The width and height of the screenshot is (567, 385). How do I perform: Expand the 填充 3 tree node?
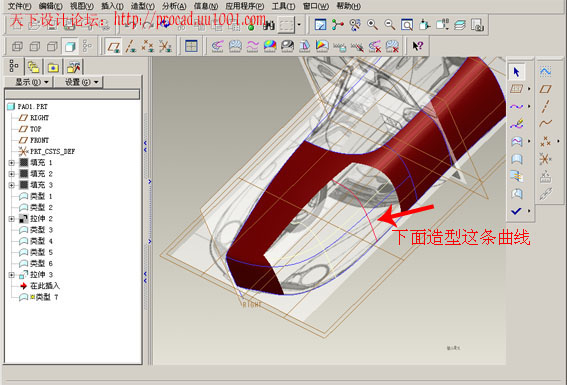[x=12, y=185]
